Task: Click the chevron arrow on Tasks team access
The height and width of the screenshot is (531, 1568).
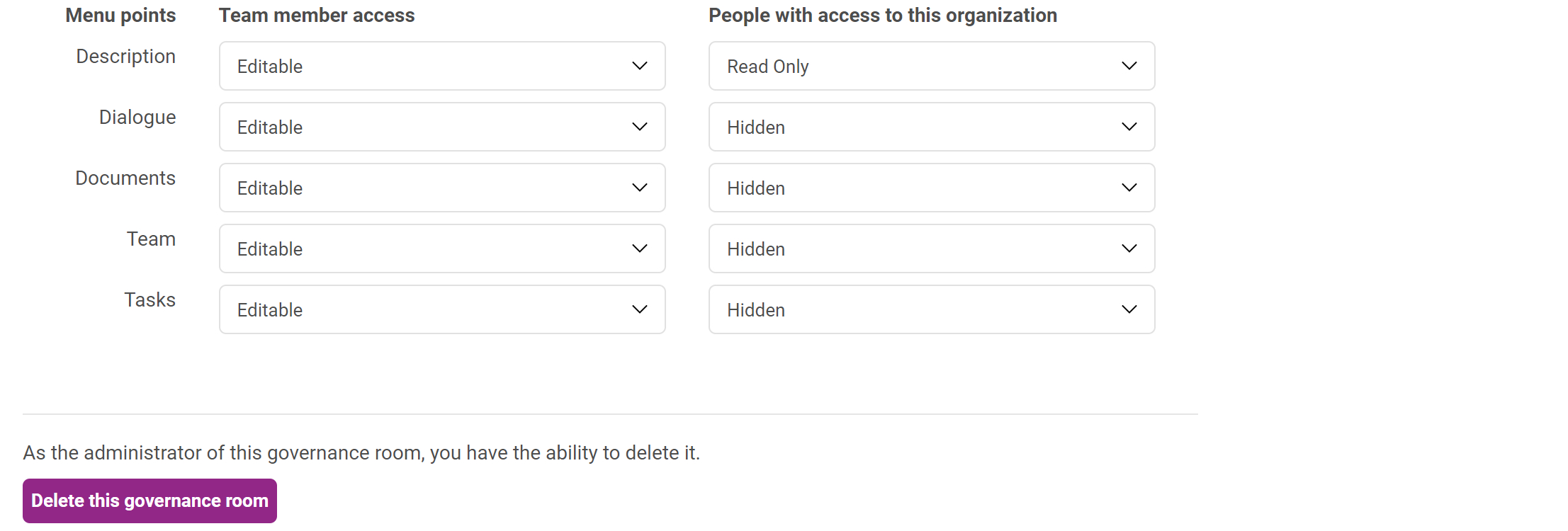Action: [639, 309]
